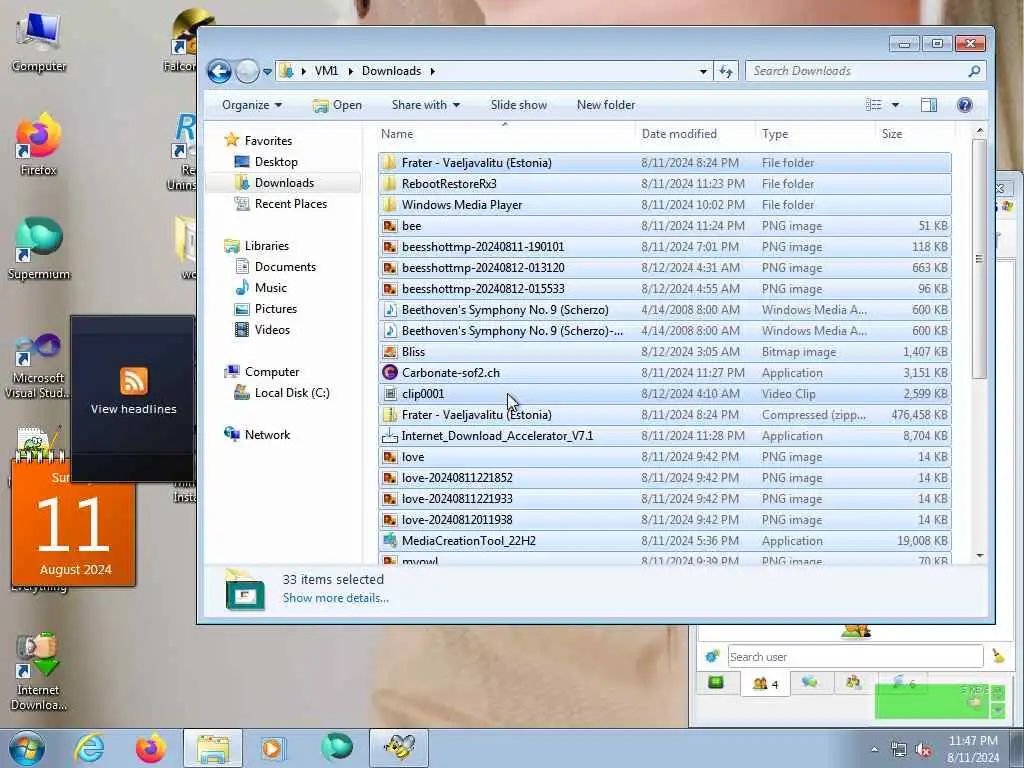Click View headlines on the feed gadget
1024x768 pixels.
point(133,409)
